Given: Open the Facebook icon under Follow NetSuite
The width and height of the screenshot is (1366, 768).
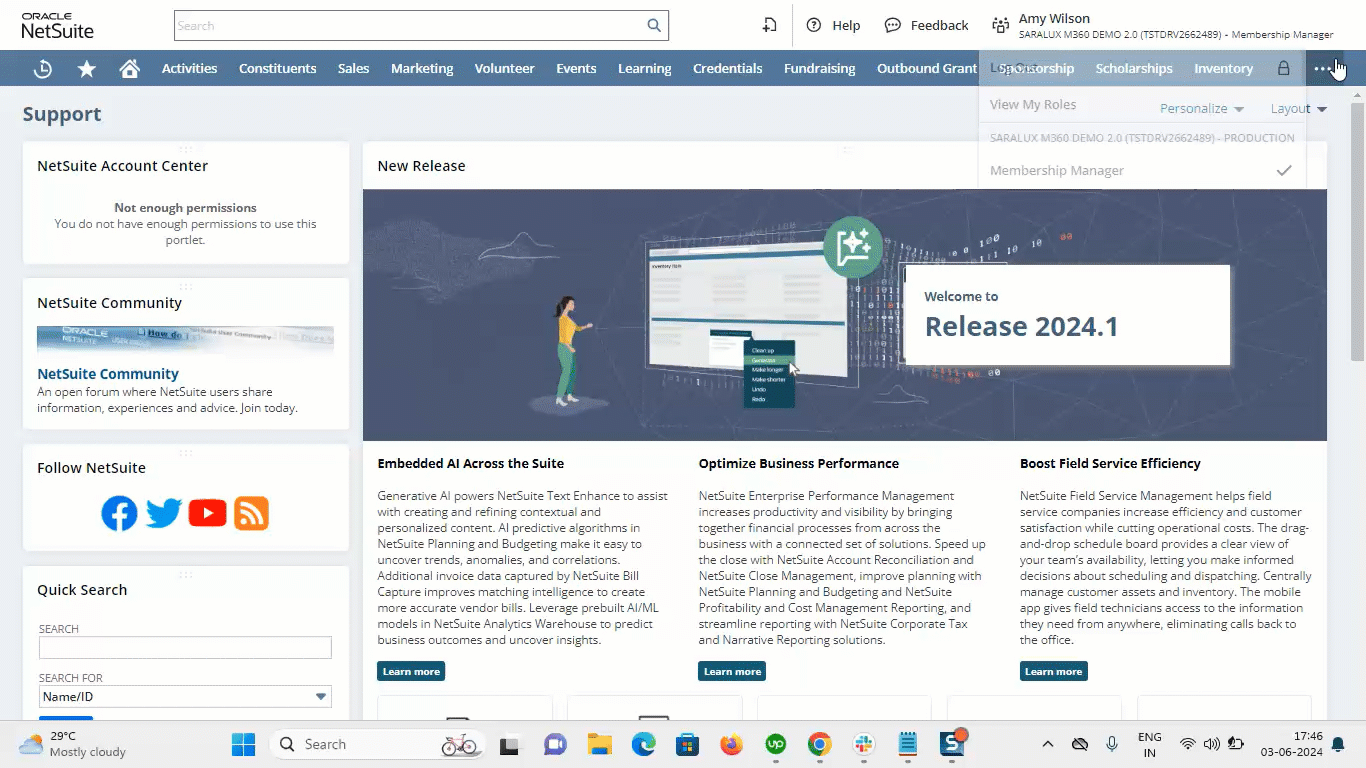Looking at the screenshot, I should (x=119, y=513).
